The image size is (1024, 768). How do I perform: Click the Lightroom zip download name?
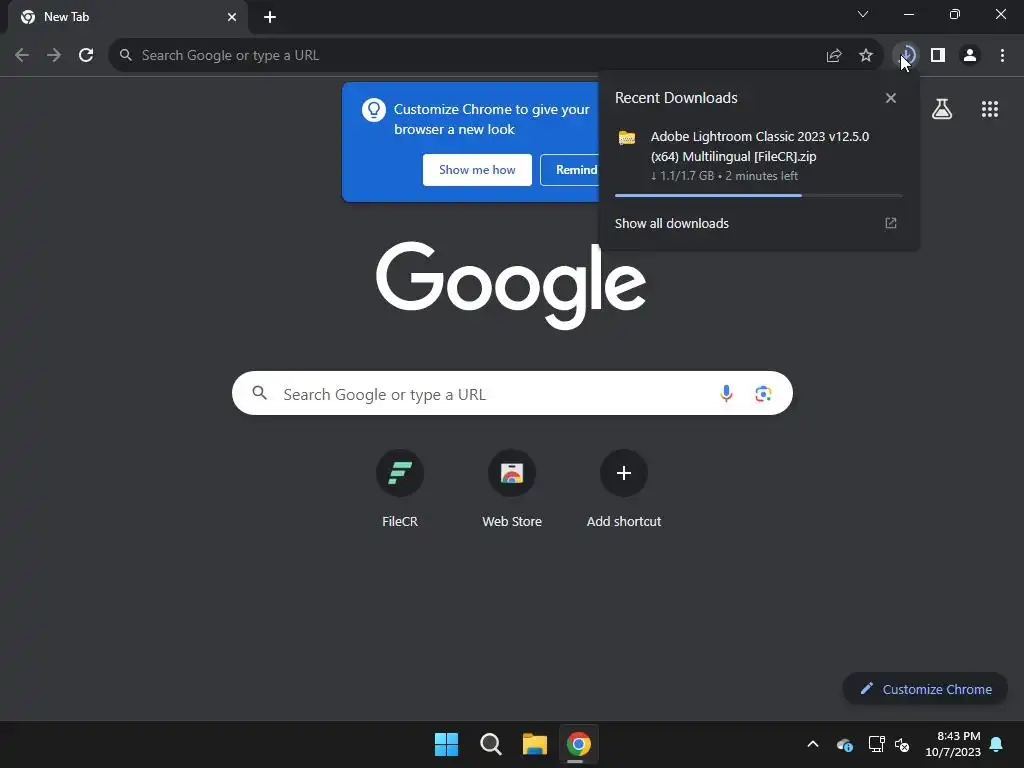[x=760, y=146]
